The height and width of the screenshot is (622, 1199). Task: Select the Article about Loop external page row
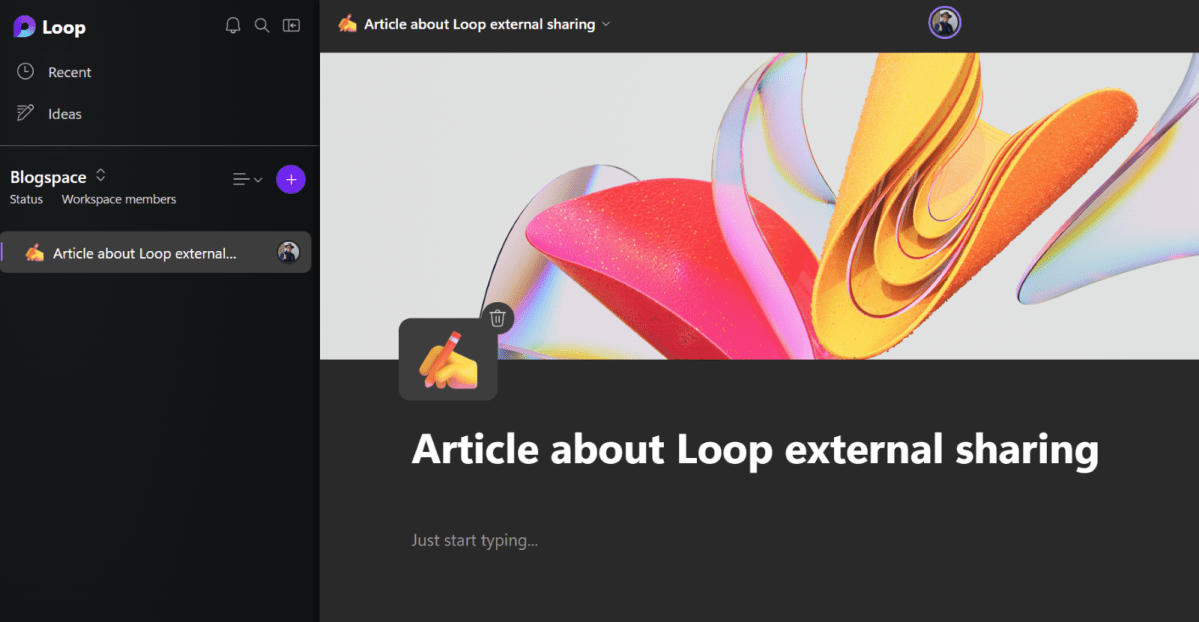click(156, 252)
